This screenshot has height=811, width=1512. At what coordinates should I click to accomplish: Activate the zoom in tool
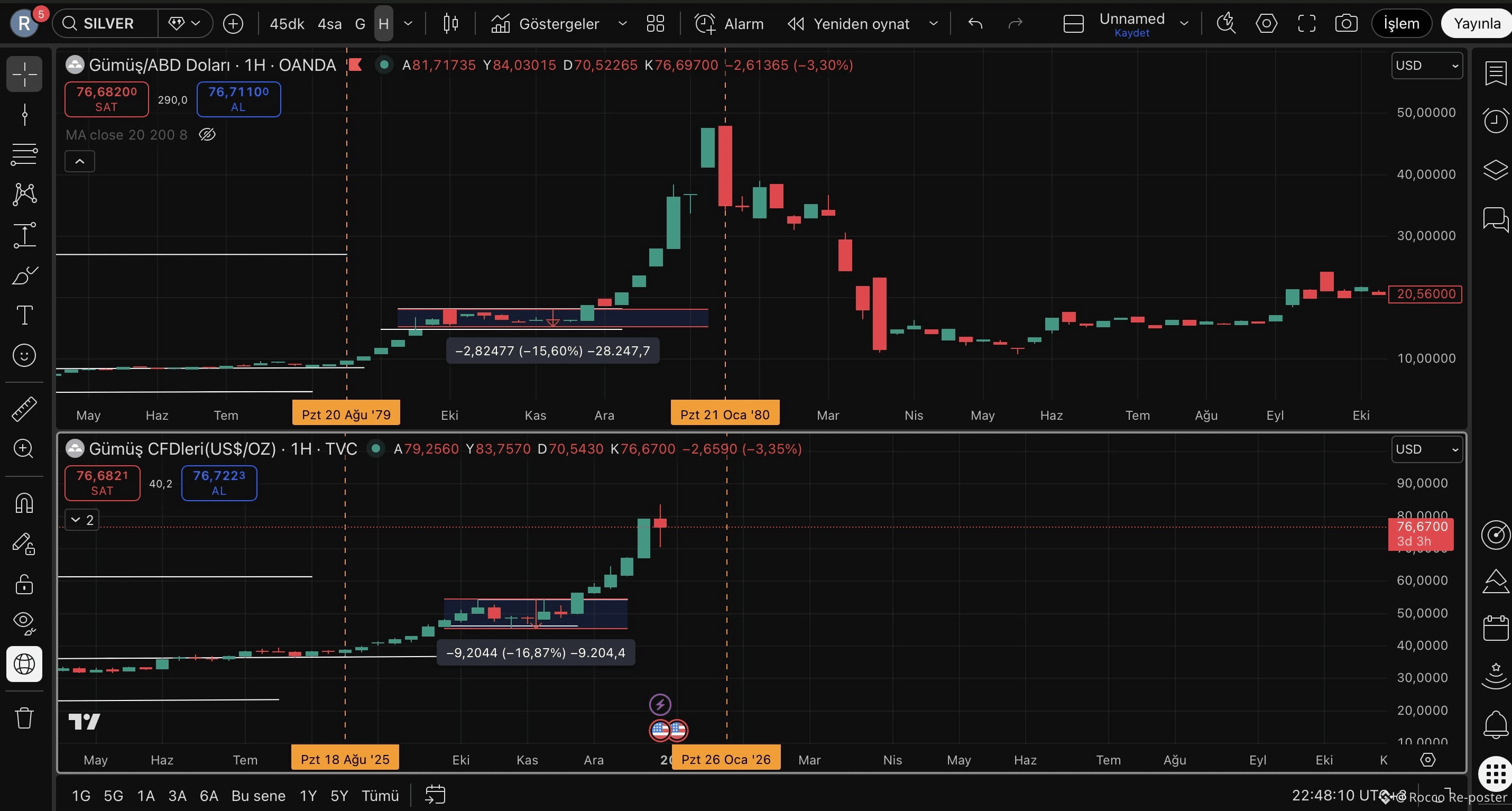[24, 449]
